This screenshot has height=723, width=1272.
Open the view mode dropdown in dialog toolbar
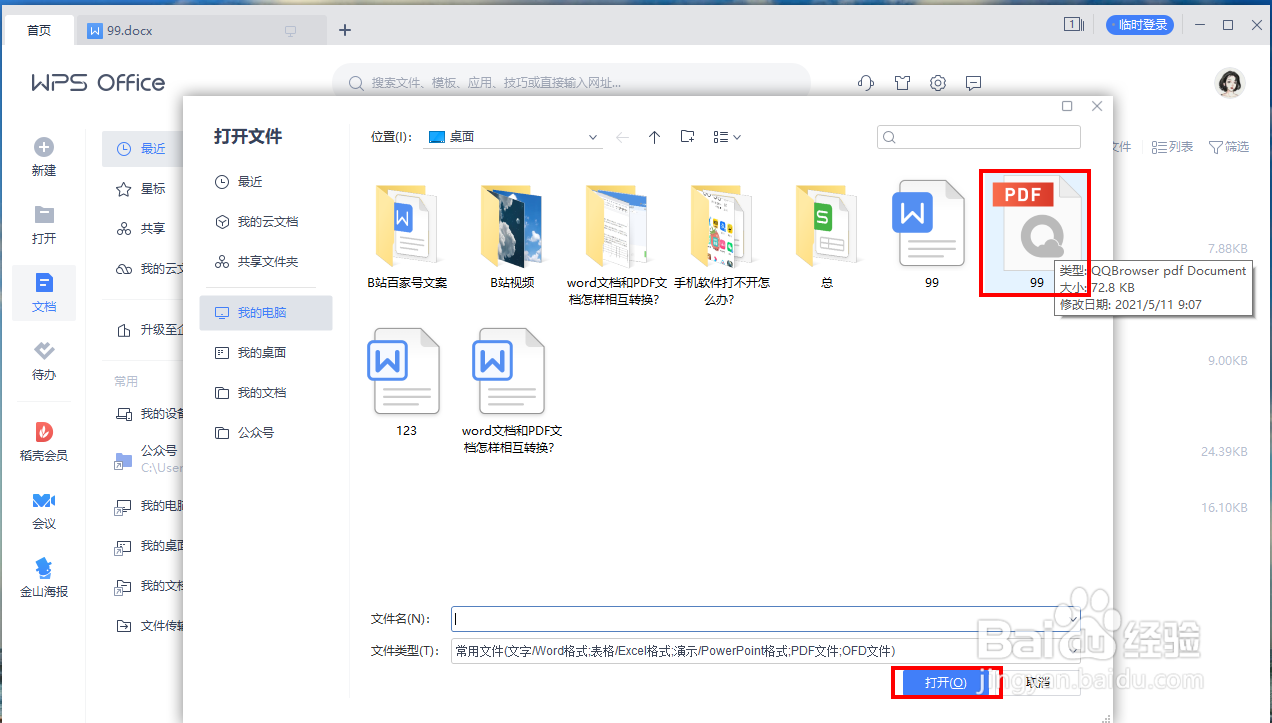727,137
